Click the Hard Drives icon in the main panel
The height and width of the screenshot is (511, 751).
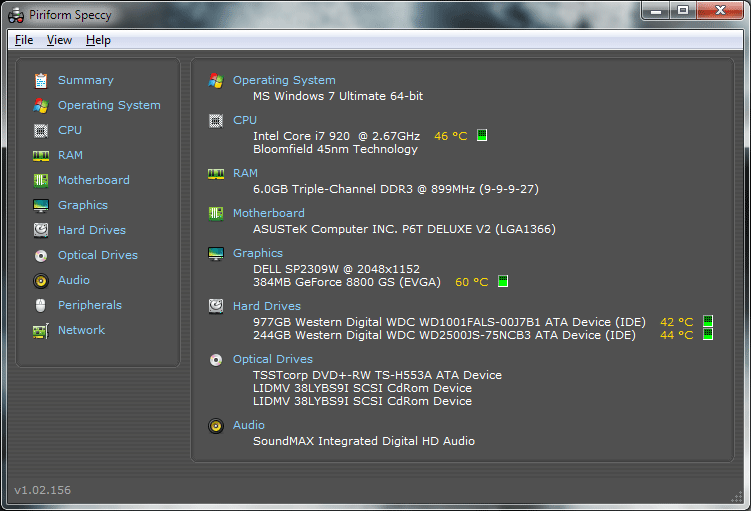click(x=216, y=306)
